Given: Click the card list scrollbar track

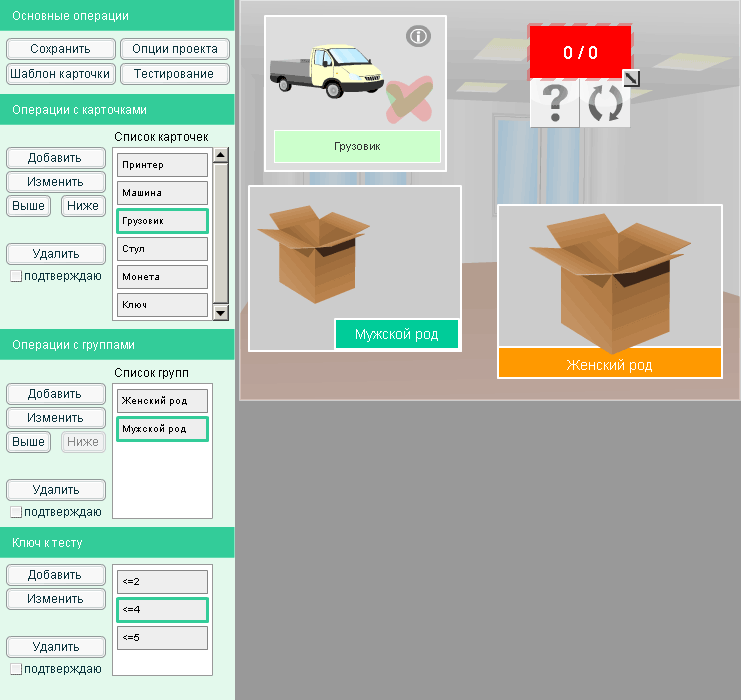Looking at the screenshot, I should pyautogui.click(x=221, y=233).
